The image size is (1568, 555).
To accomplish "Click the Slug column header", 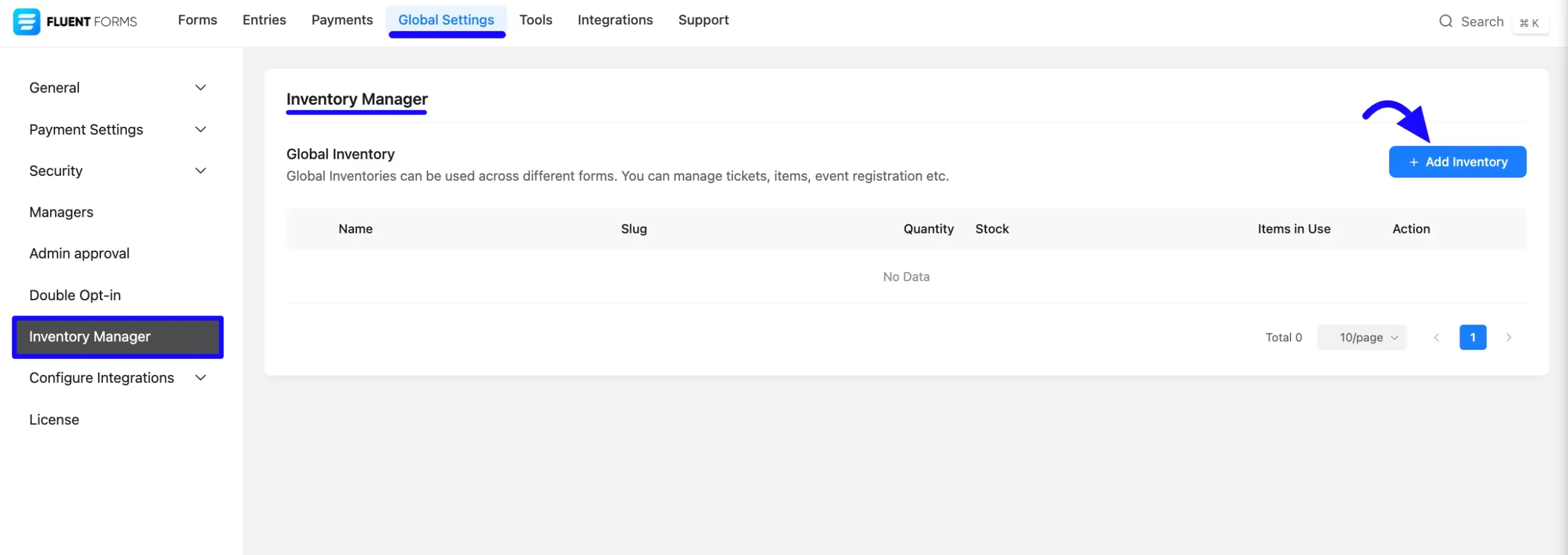I will tap(634, 228).
